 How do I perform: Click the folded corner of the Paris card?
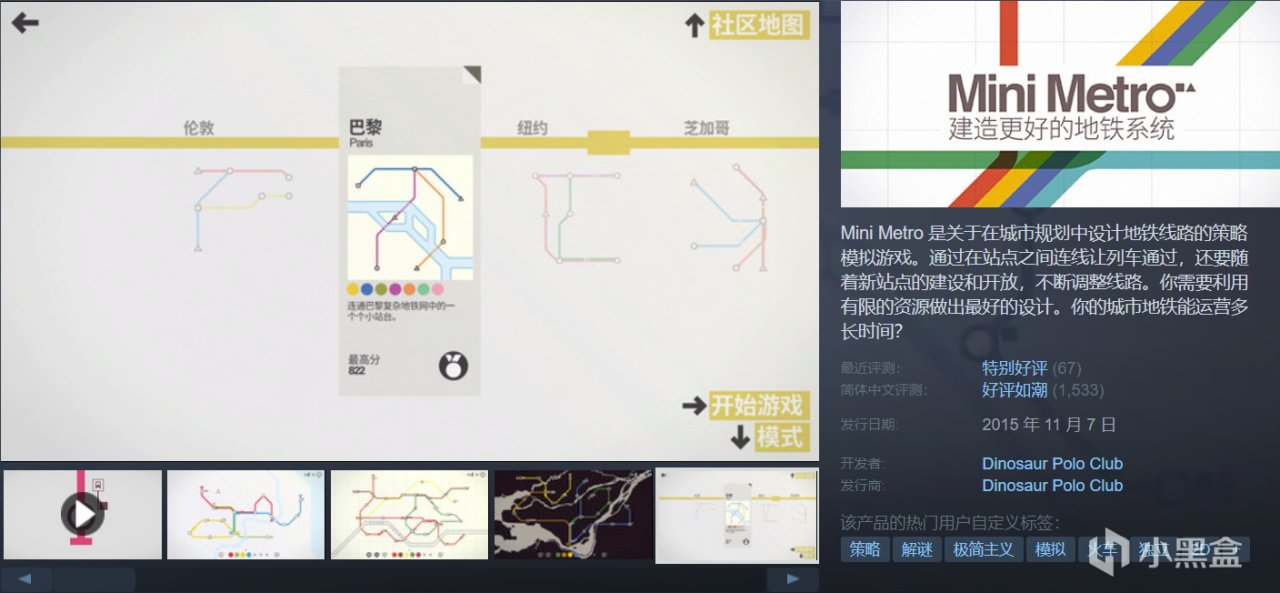pyautogui.click(x=472, y=75)
